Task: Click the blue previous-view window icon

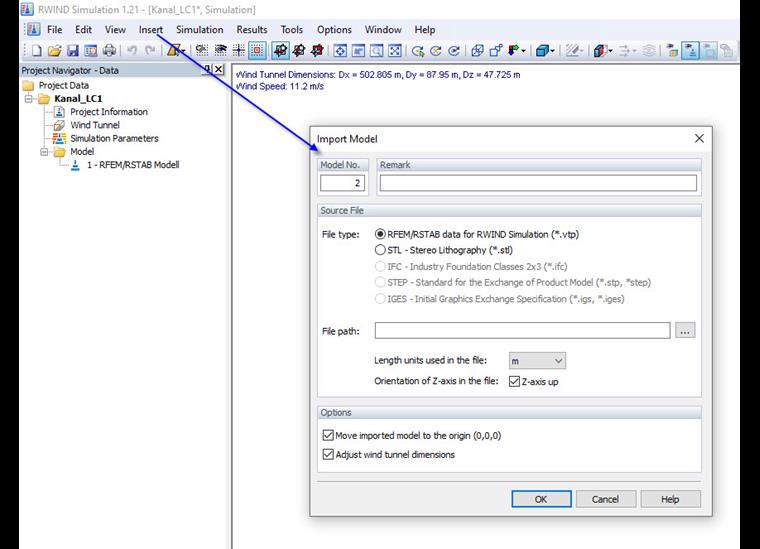Action: [x=358, y=50]
